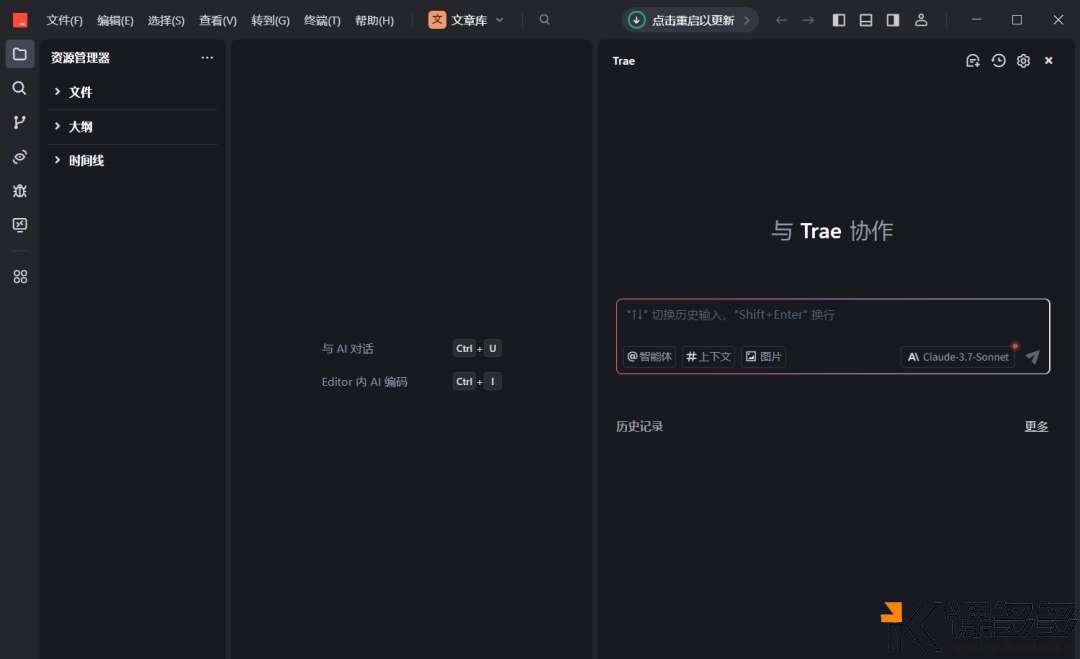Open the 帮助(H) menu
Screen dimensions: 1080x659
click(375, 21)
